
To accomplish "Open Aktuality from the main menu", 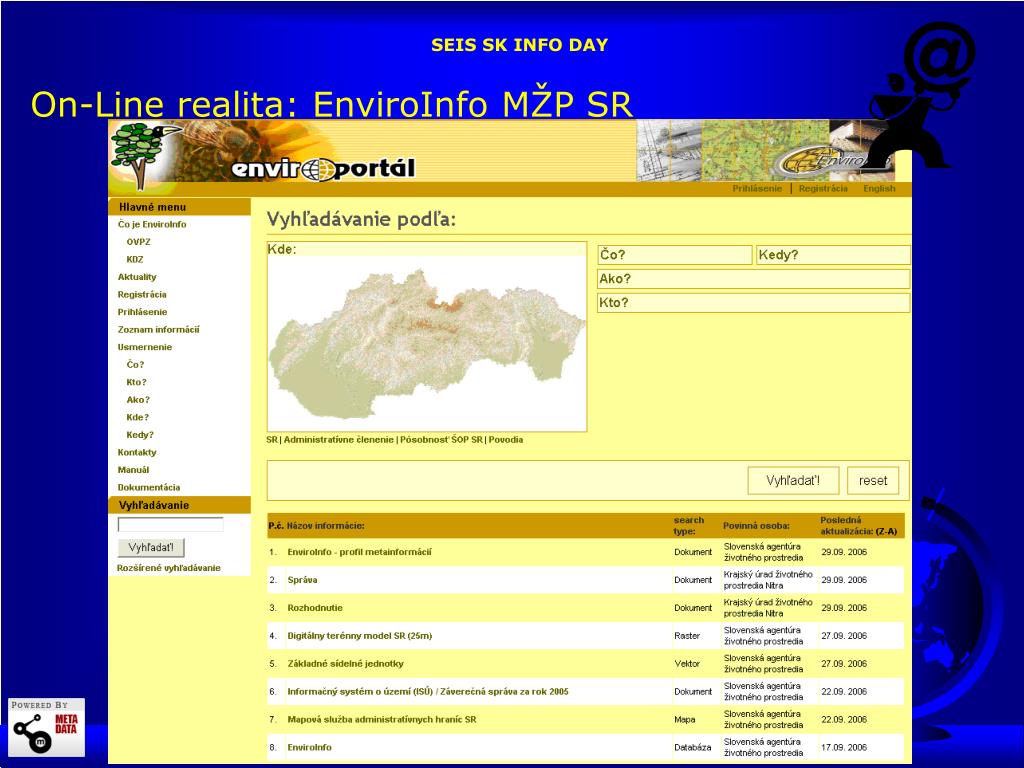I will coord(137,277).
